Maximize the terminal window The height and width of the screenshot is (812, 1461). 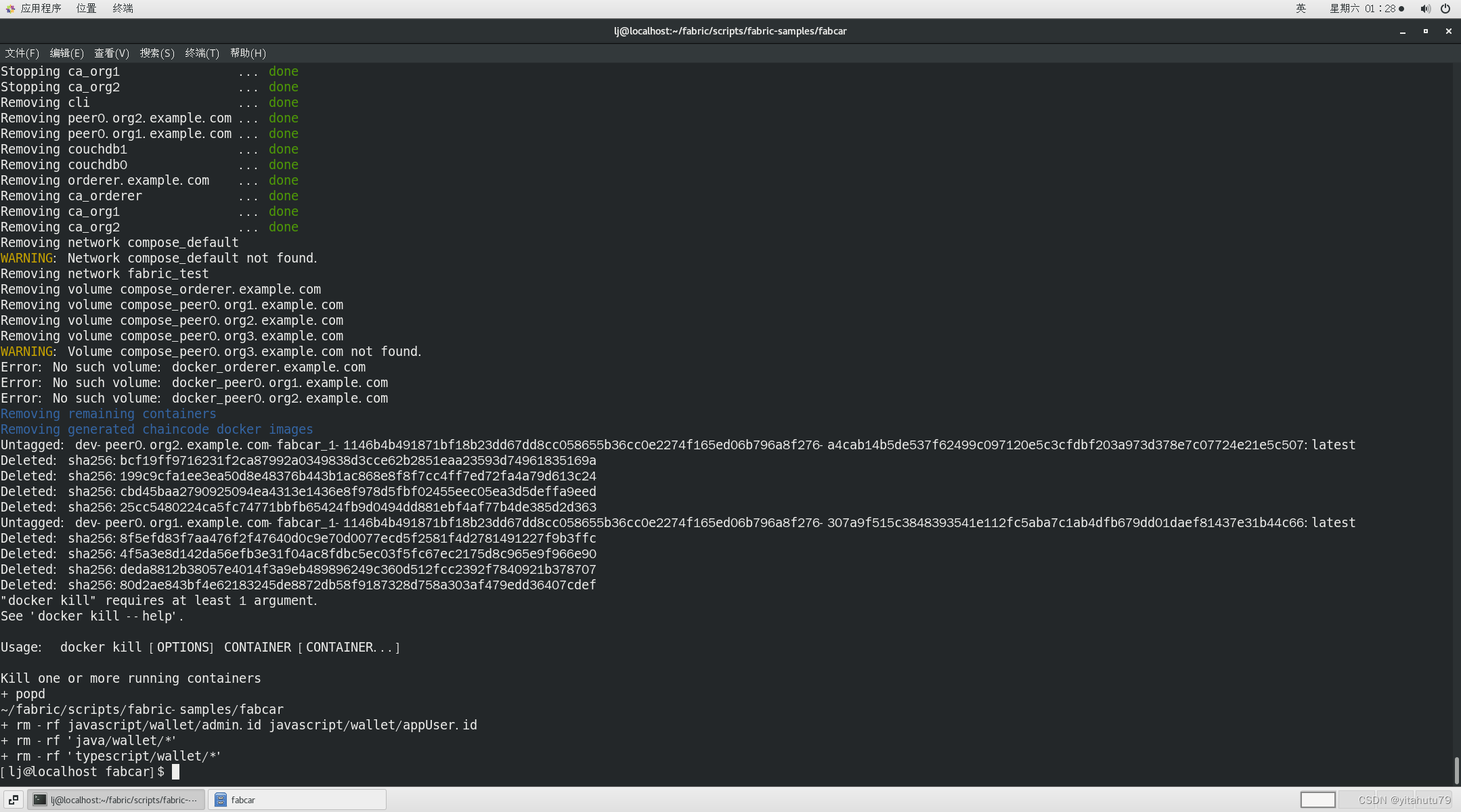(1426, 31)
